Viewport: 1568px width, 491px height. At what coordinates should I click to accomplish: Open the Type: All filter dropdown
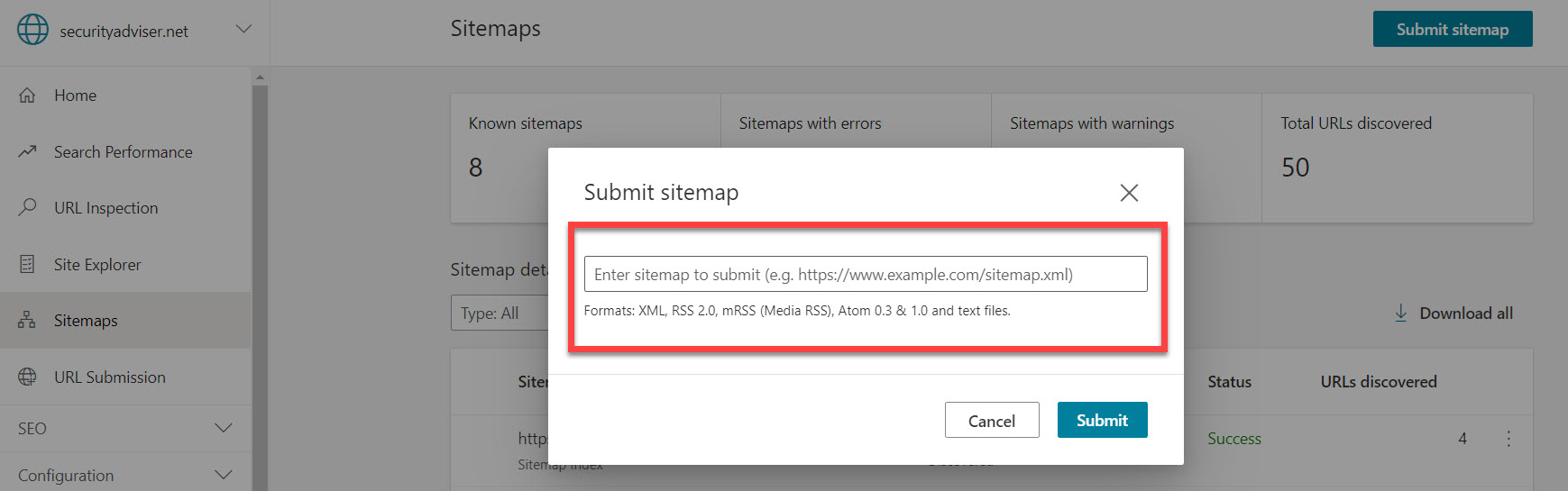pos(499,314)
